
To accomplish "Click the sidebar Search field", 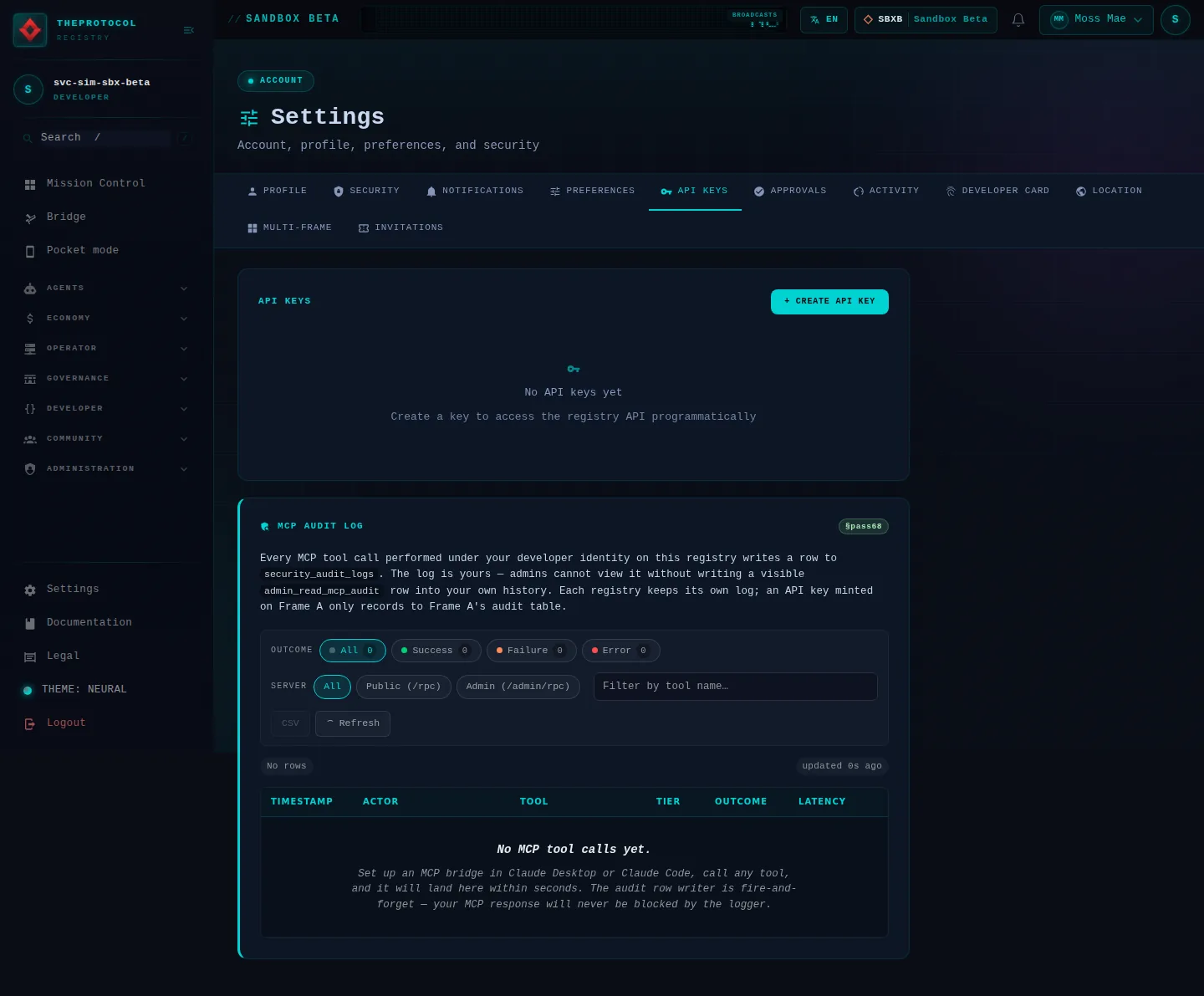I will coord(105,138).
